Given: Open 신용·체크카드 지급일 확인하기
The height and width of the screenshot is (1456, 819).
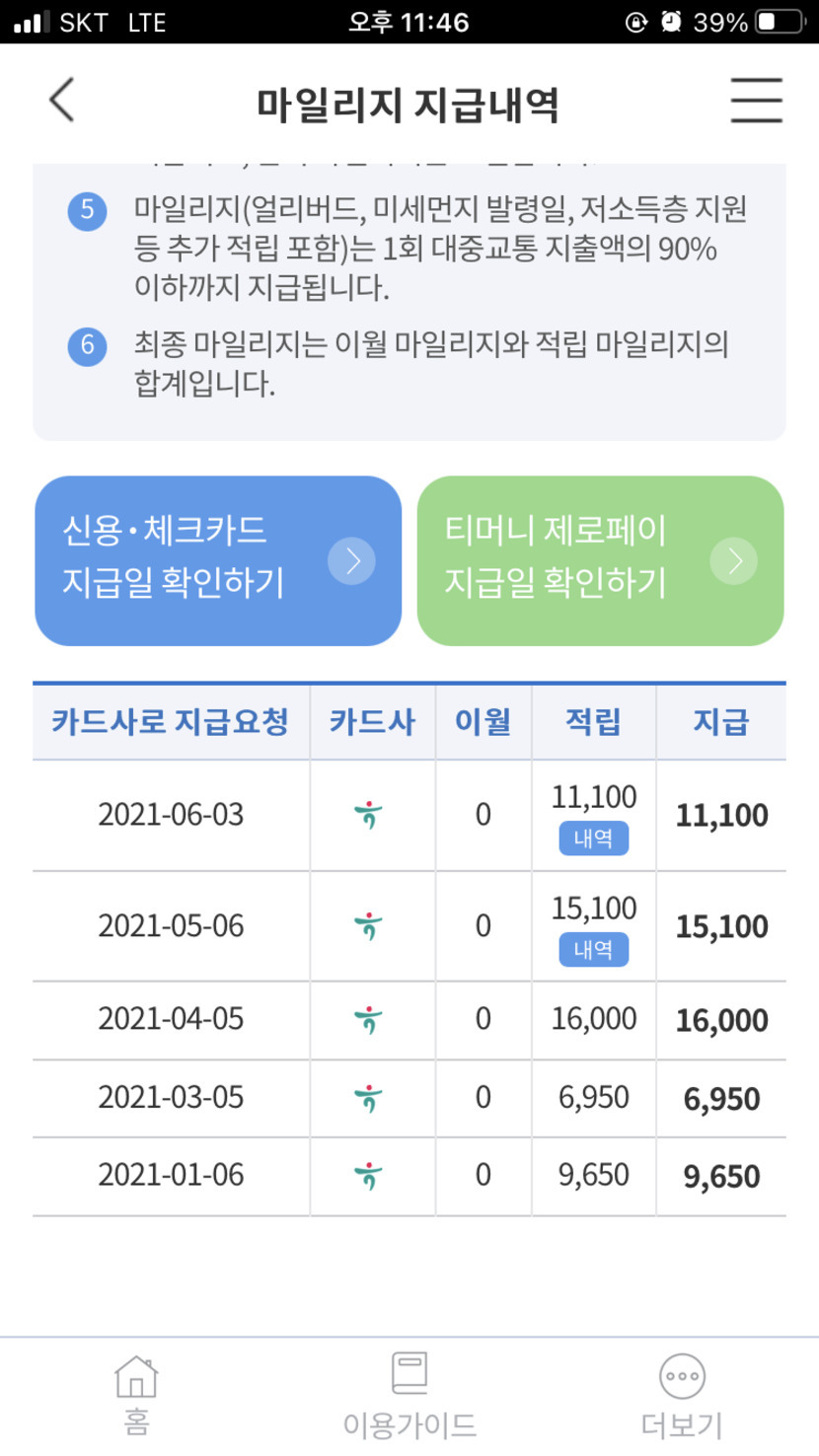Looking at the screenshot, I should pos(187,560).
